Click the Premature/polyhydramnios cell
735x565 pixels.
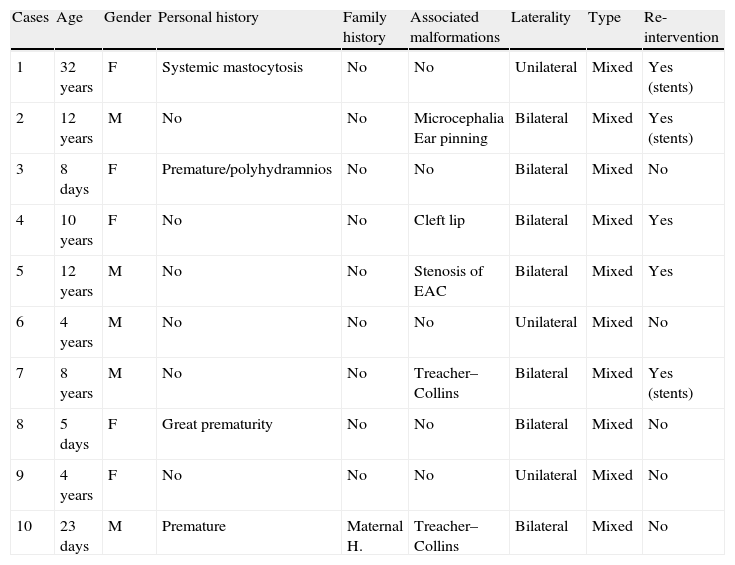pos(246,169)
